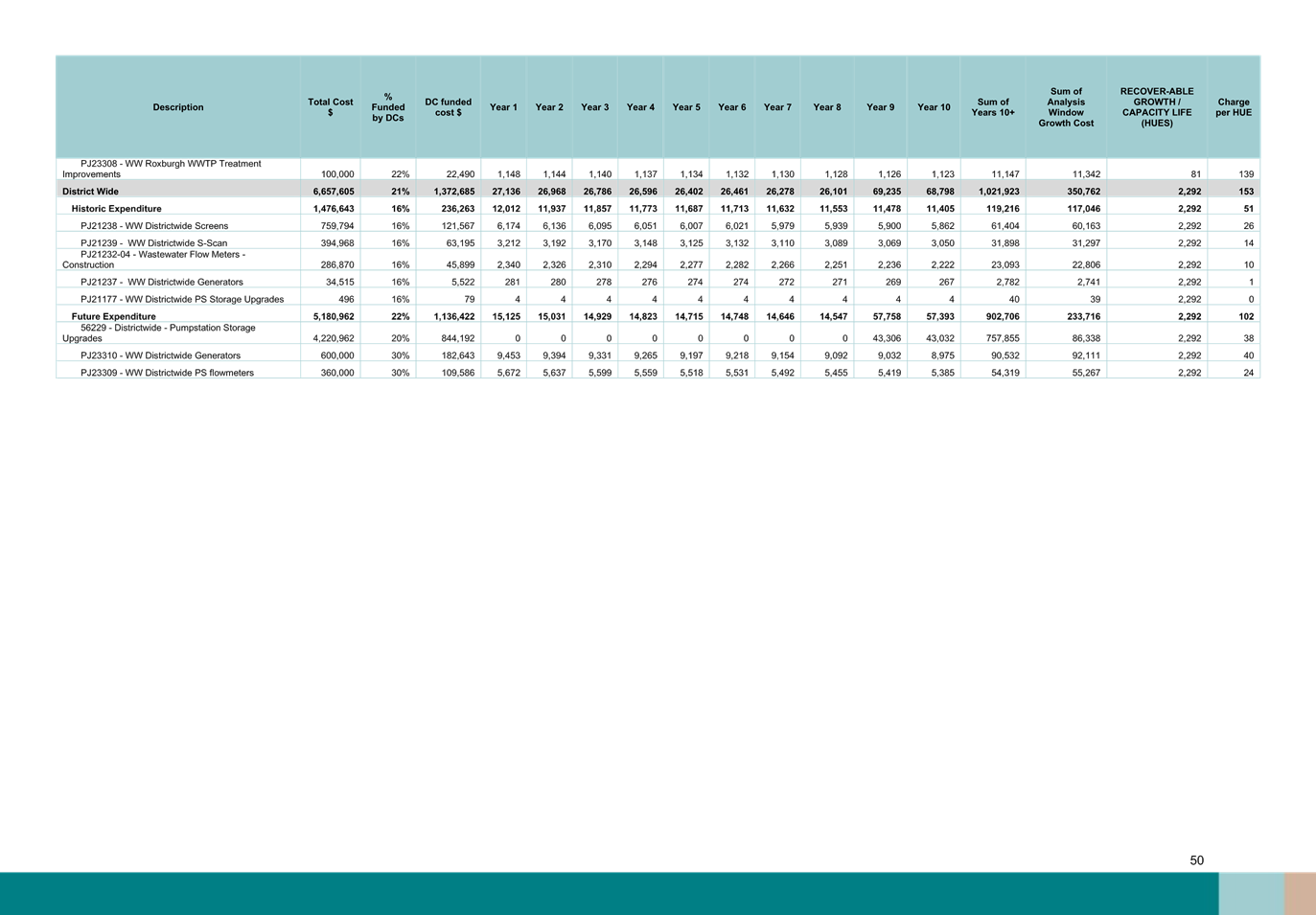Image resolution: width=1316 pixels, height=915 pixels.
Task: Click the Sum of Analysis Window Growth Cost header
Action: 1066,107
